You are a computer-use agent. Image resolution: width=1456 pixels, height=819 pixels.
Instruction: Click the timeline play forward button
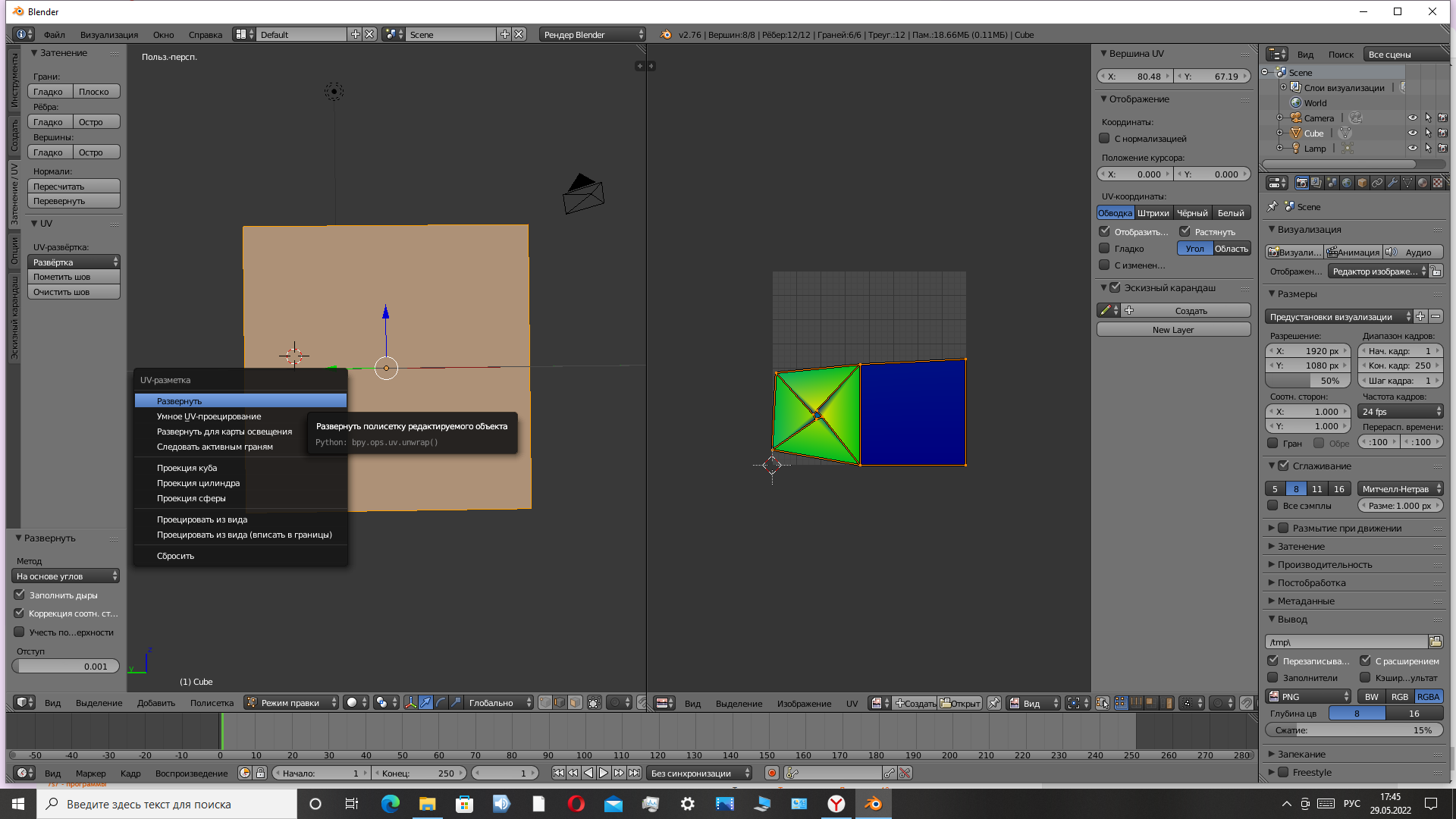click(x=604, y=773)
